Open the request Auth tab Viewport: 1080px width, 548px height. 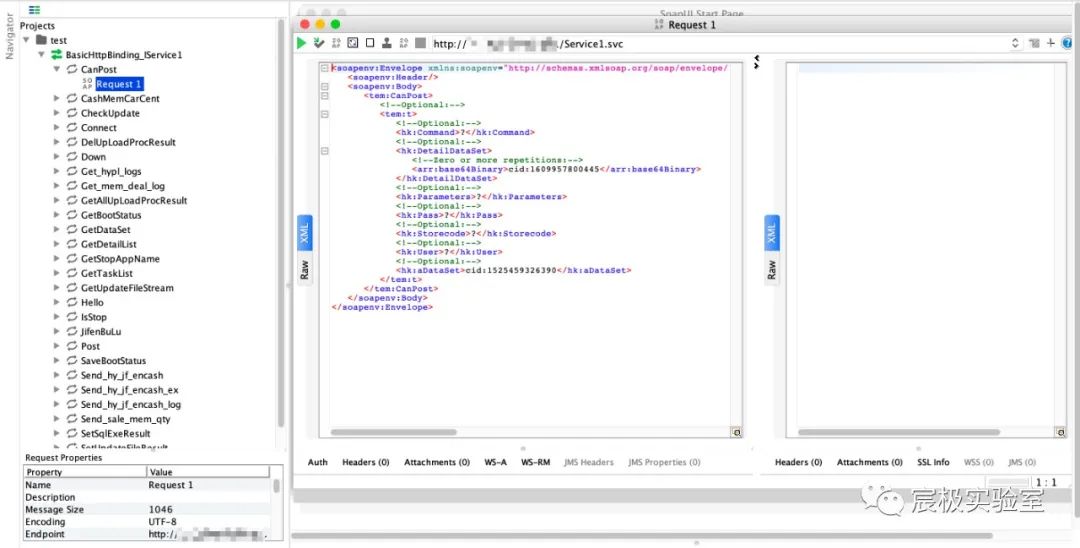318,462
